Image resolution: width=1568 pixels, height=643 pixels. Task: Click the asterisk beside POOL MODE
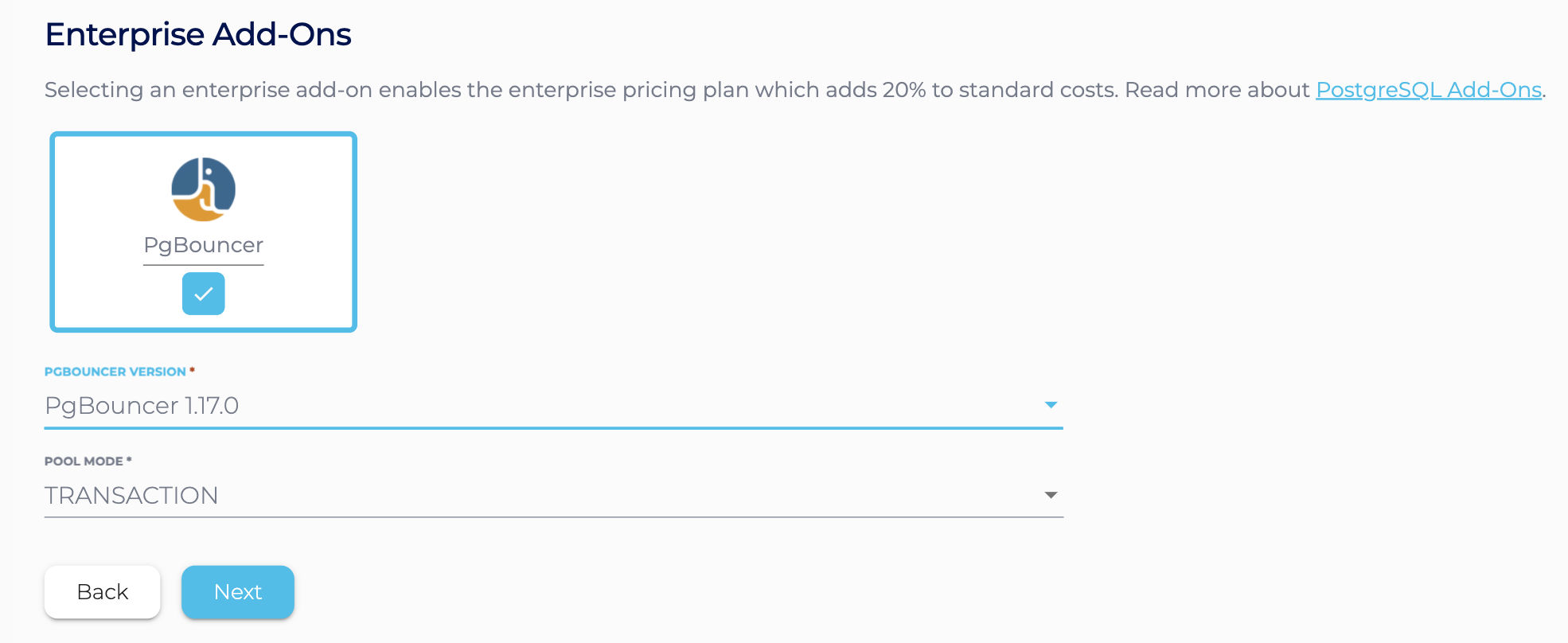click(129, 460)
